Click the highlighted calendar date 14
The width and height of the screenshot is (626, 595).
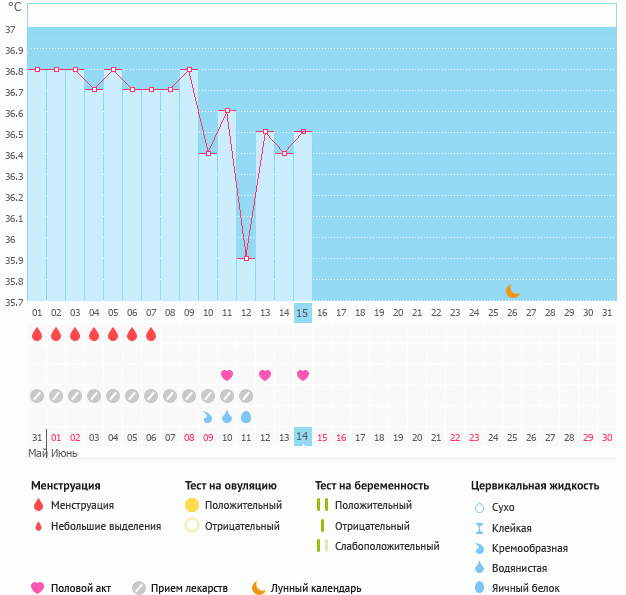(303, 437)
